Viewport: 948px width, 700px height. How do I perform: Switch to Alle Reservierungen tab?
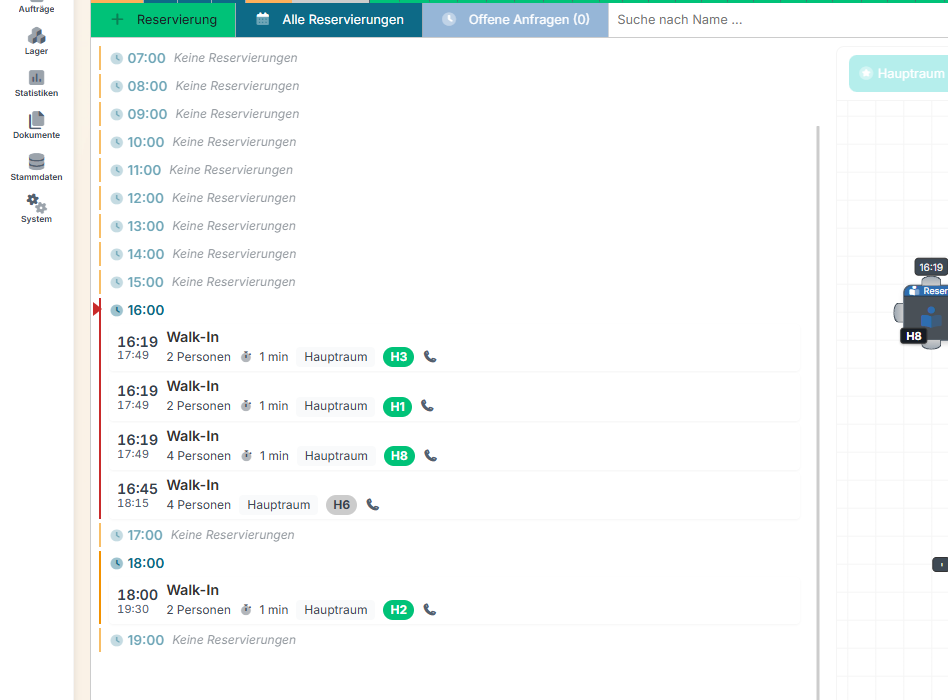click(329, 19)
